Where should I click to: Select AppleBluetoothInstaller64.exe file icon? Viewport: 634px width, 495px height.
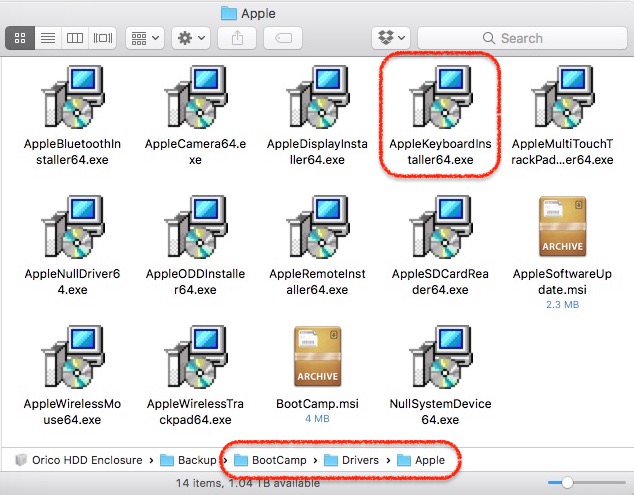(x=73, y=97)
